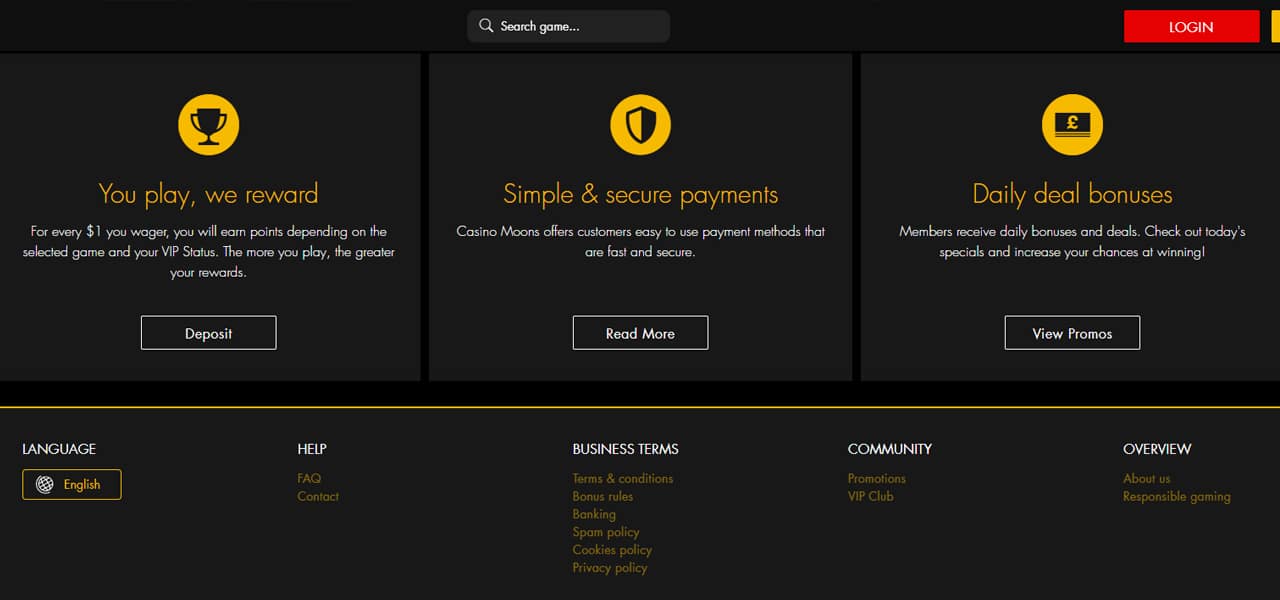
Task: Open the English language dropdown
Action: pyautogui.click(x=72, y=484)
